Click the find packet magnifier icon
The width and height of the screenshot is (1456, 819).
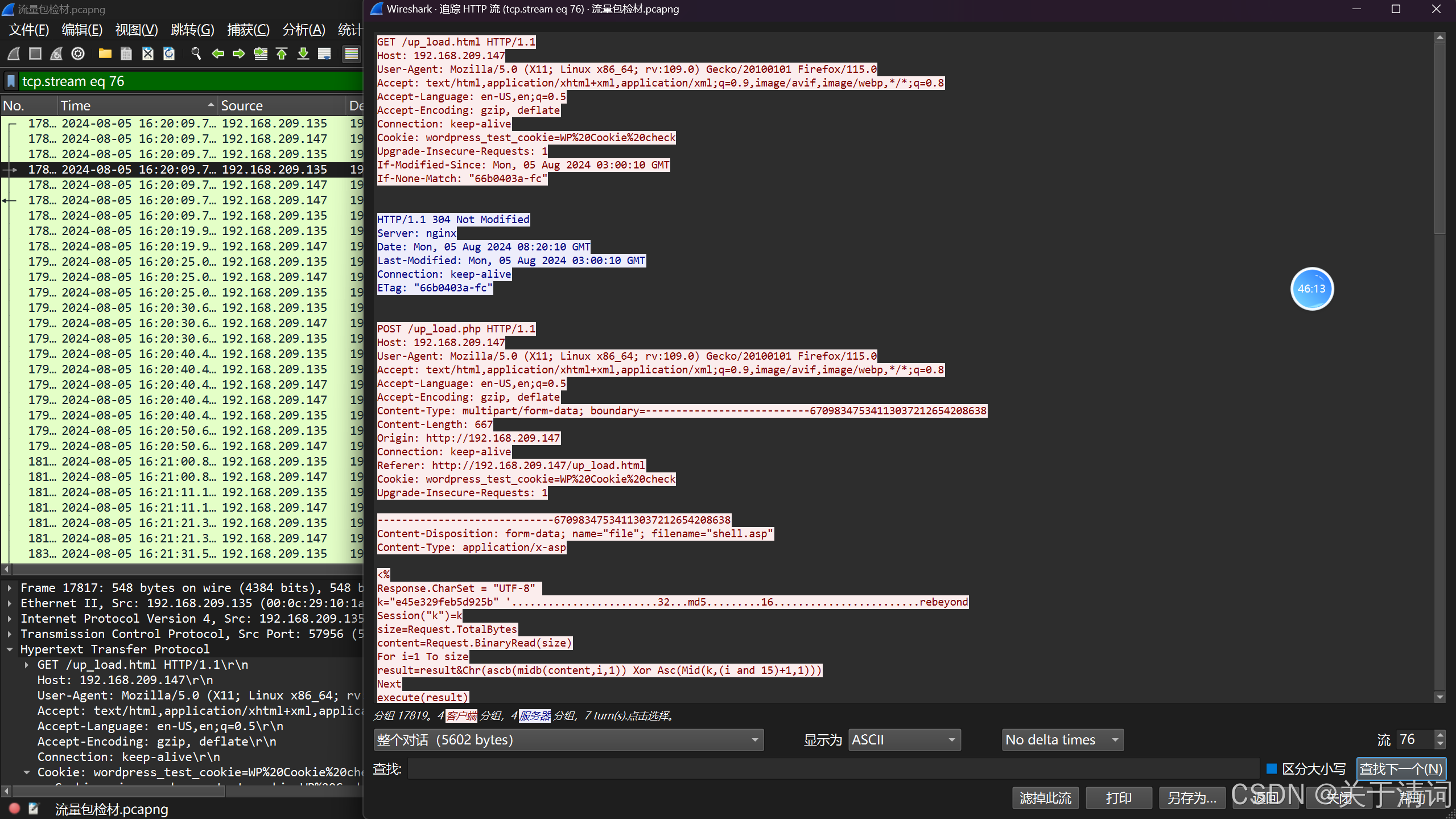click(196, 53)
